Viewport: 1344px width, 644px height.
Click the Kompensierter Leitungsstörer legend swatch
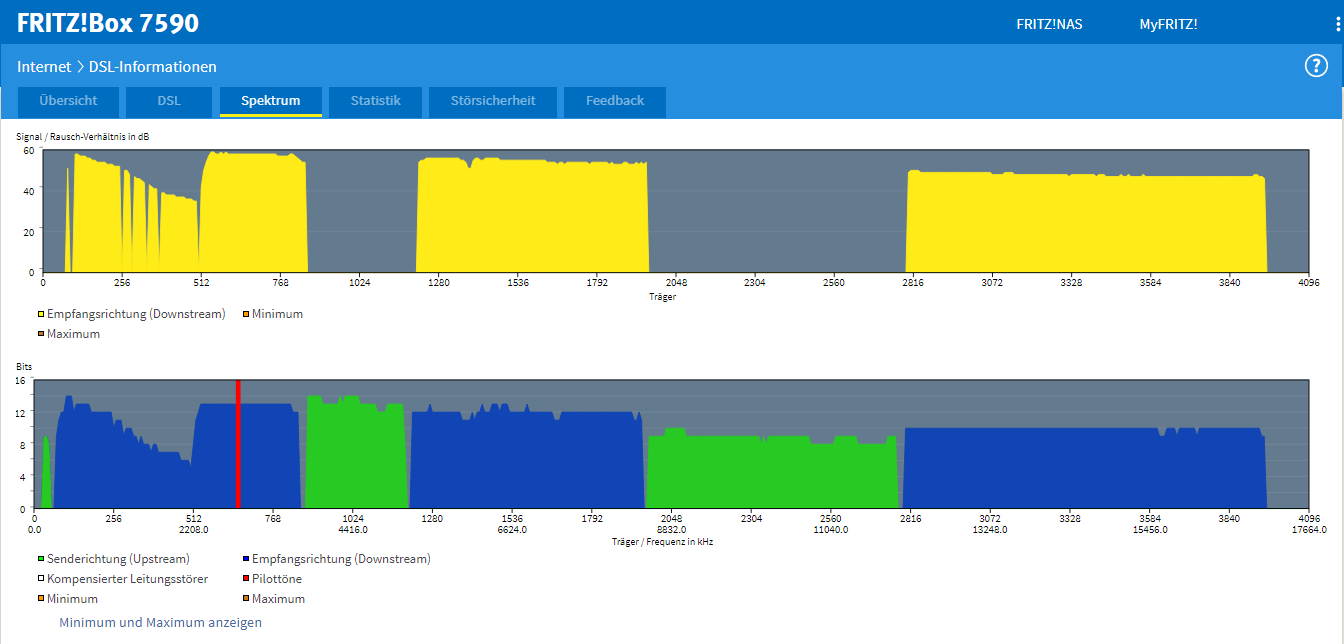click(x=41, y=579)
